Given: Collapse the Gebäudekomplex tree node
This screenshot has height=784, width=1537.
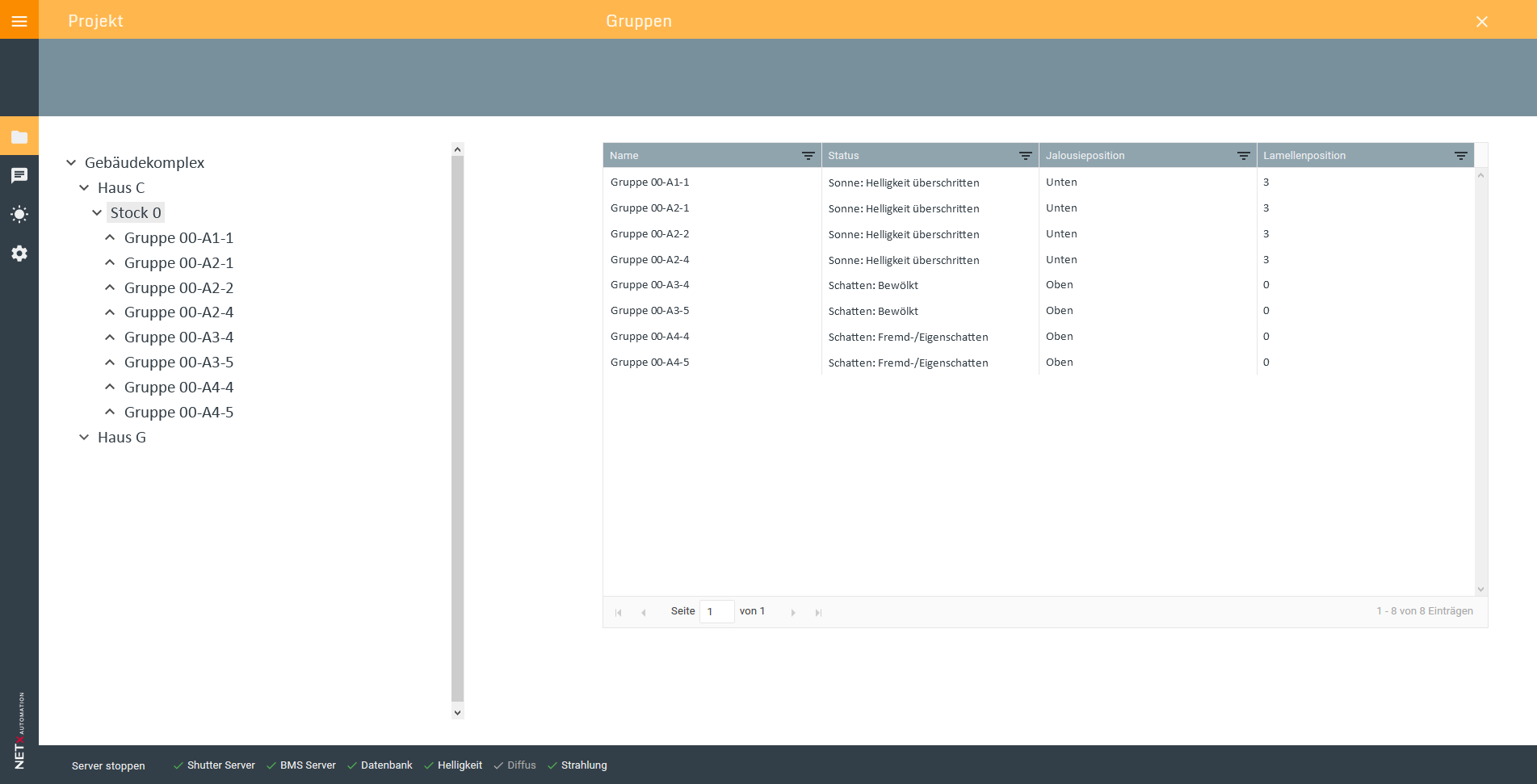Looking at the screenshot, I should point(71,162).
